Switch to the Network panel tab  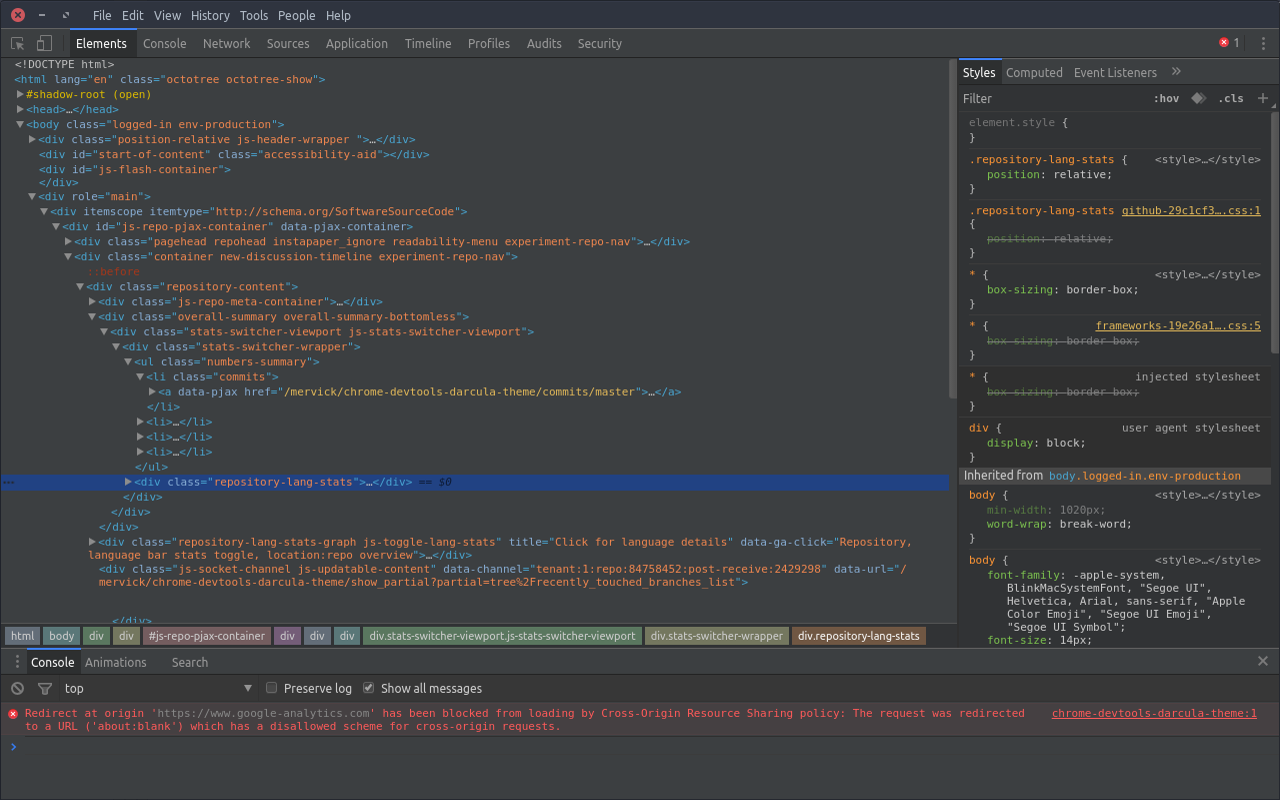226,43
